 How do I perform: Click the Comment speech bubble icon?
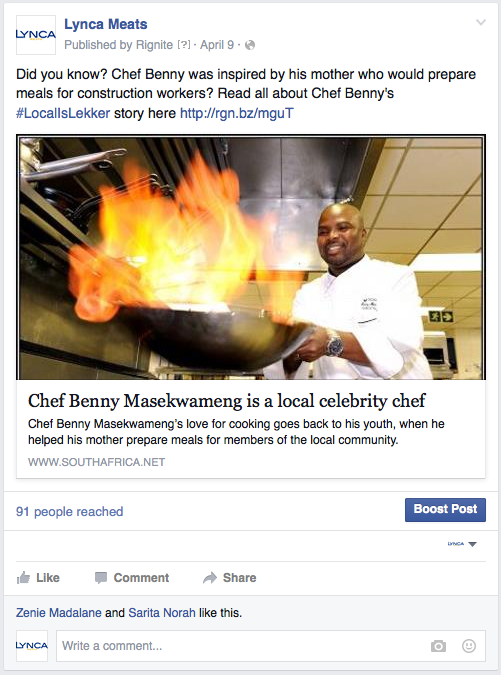click(101, 577)
